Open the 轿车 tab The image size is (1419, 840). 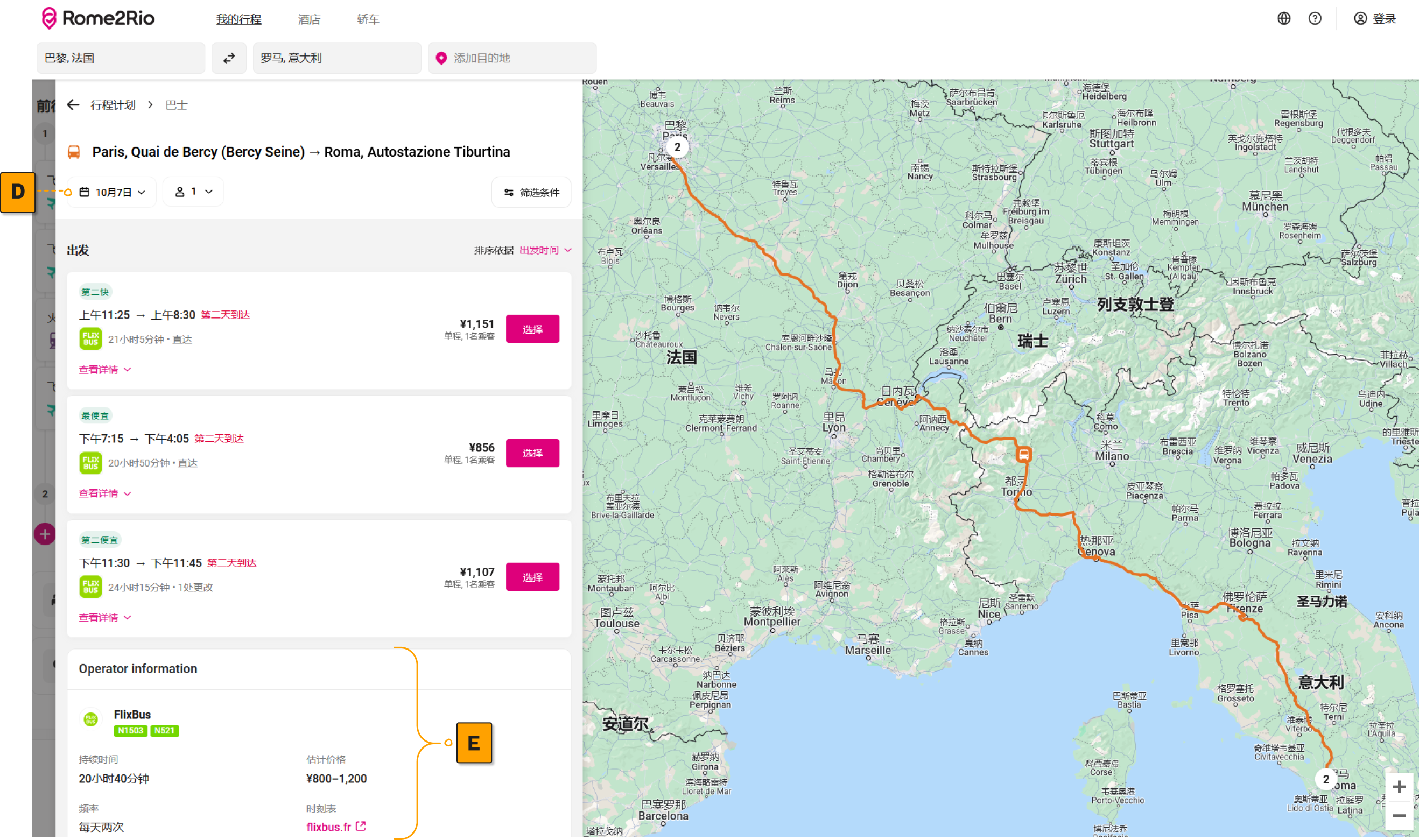point(368,19)
